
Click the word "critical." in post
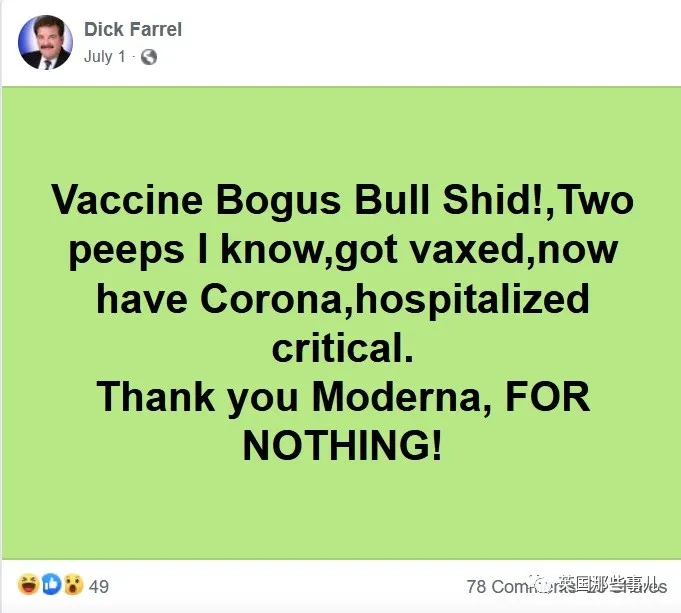tap(342, 348)
